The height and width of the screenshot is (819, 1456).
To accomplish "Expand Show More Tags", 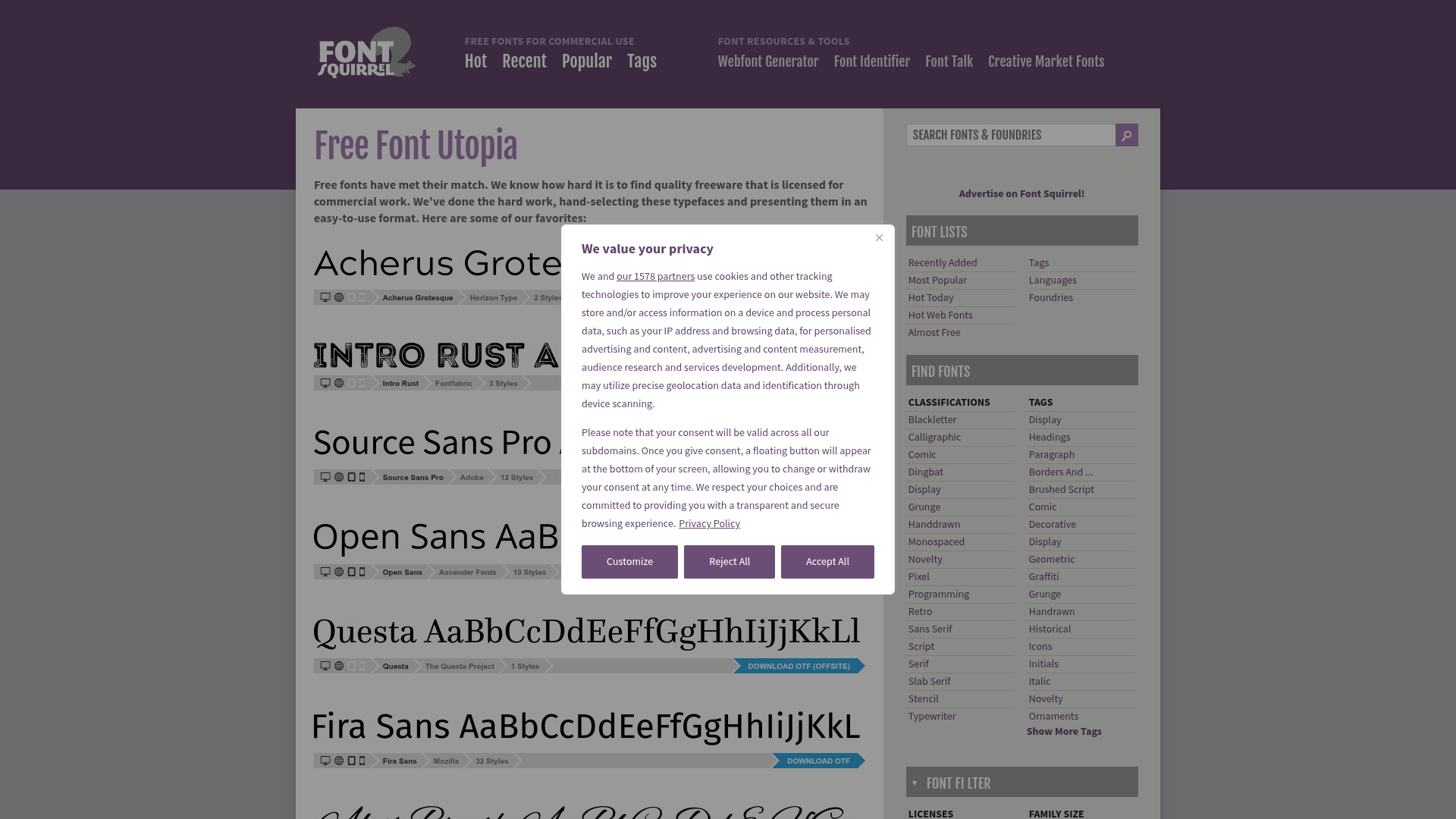I will [x=1064, y=732].
